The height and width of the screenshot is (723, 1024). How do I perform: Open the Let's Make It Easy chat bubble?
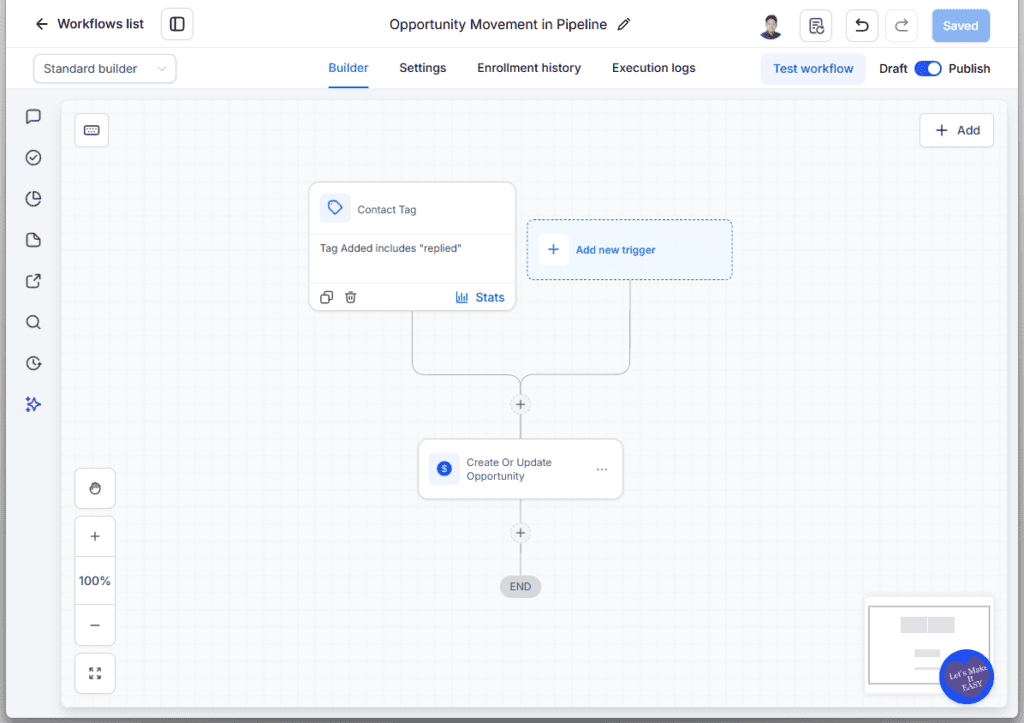[x=967, y=677]
